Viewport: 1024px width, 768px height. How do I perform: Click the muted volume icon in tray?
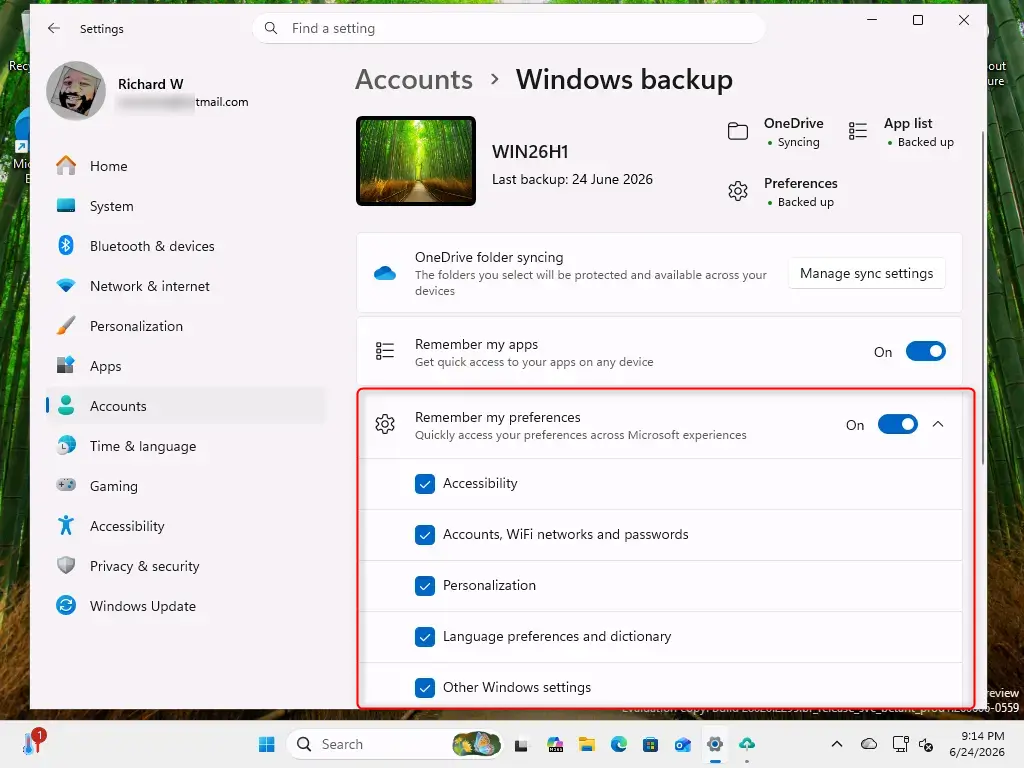[926, 744]
